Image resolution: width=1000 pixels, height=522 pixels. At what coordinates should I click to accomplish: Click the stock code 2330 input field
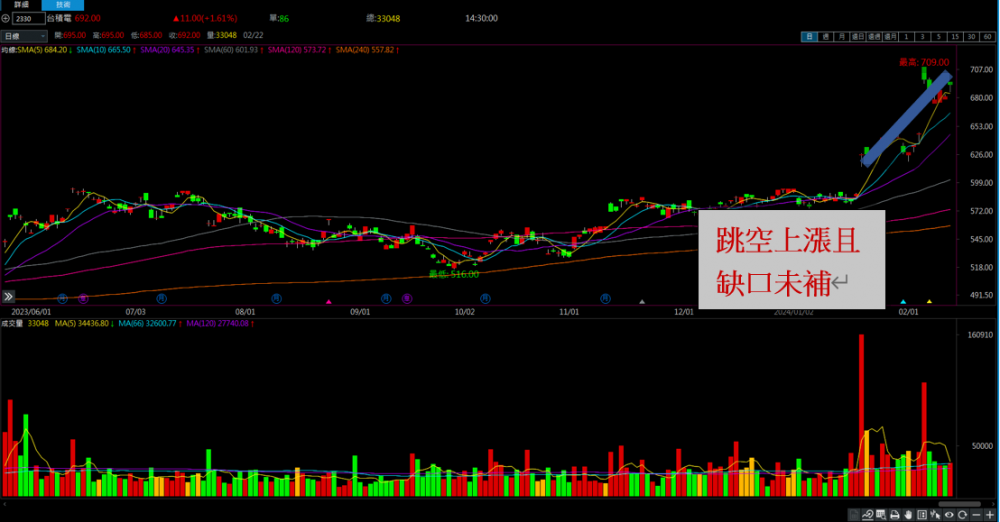(x=28, y=18)
